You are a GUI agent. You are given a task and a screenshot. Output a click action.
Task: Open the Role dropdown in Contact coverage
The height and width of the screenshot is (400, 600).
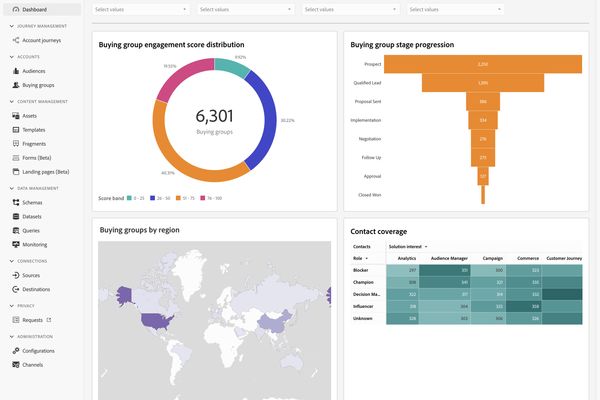click(x=360, y=258)
